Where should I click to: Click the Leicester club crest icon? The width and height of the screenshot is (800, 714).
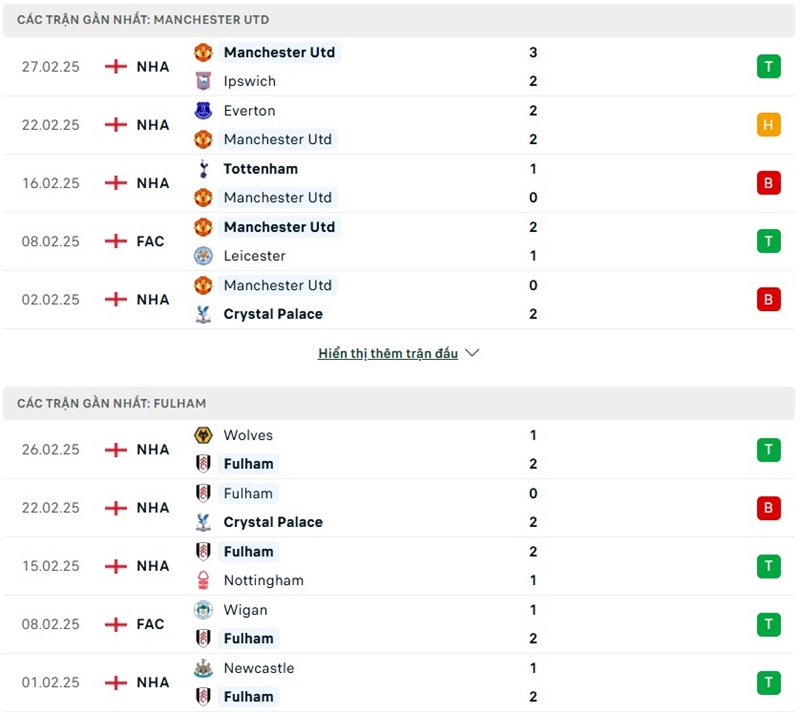(203, 256)
